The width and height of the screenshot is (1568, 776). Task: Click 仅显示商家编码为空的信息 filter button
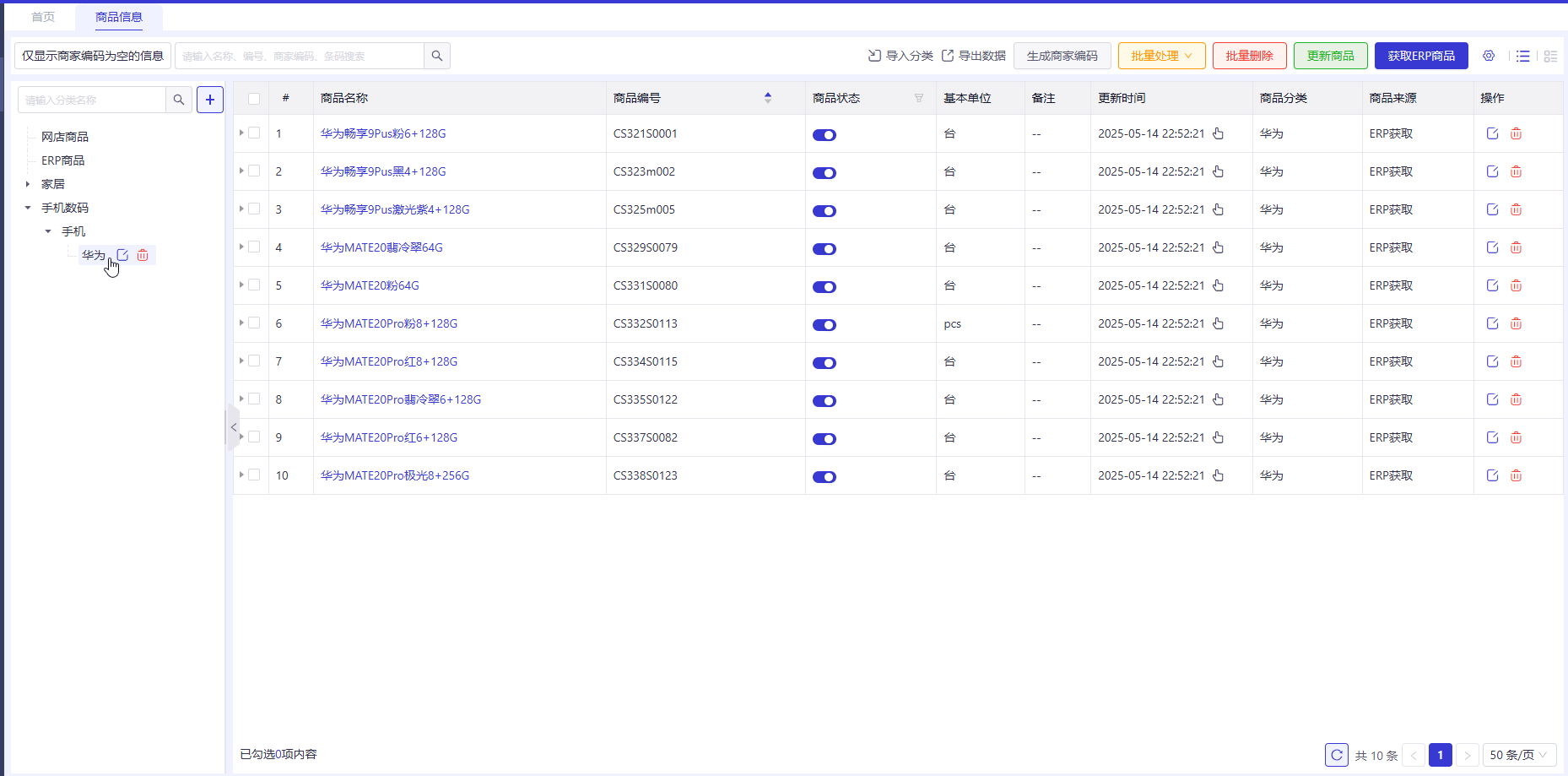point(93,56)
